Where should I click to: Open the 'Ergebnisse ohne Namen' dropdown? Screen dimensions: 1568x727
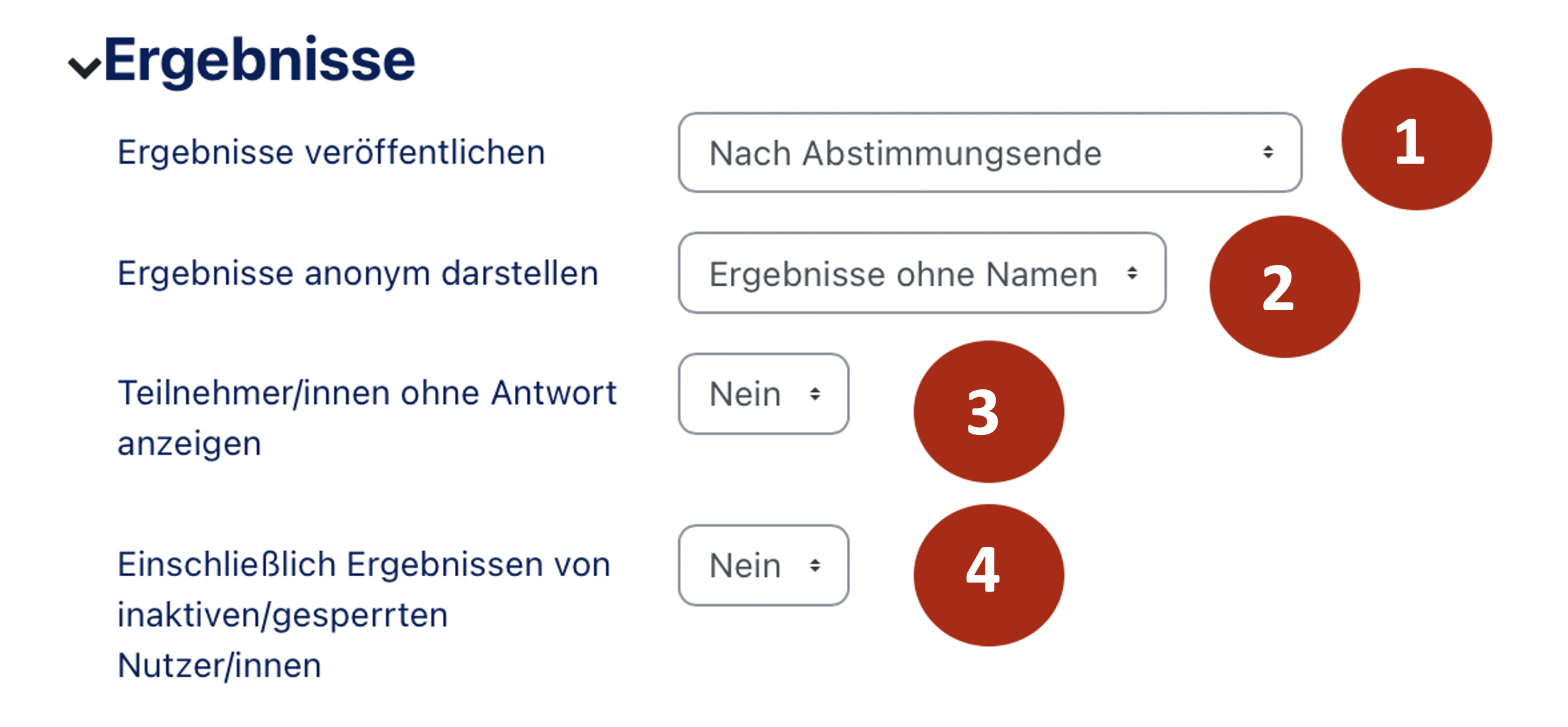[x=922, y=273]
